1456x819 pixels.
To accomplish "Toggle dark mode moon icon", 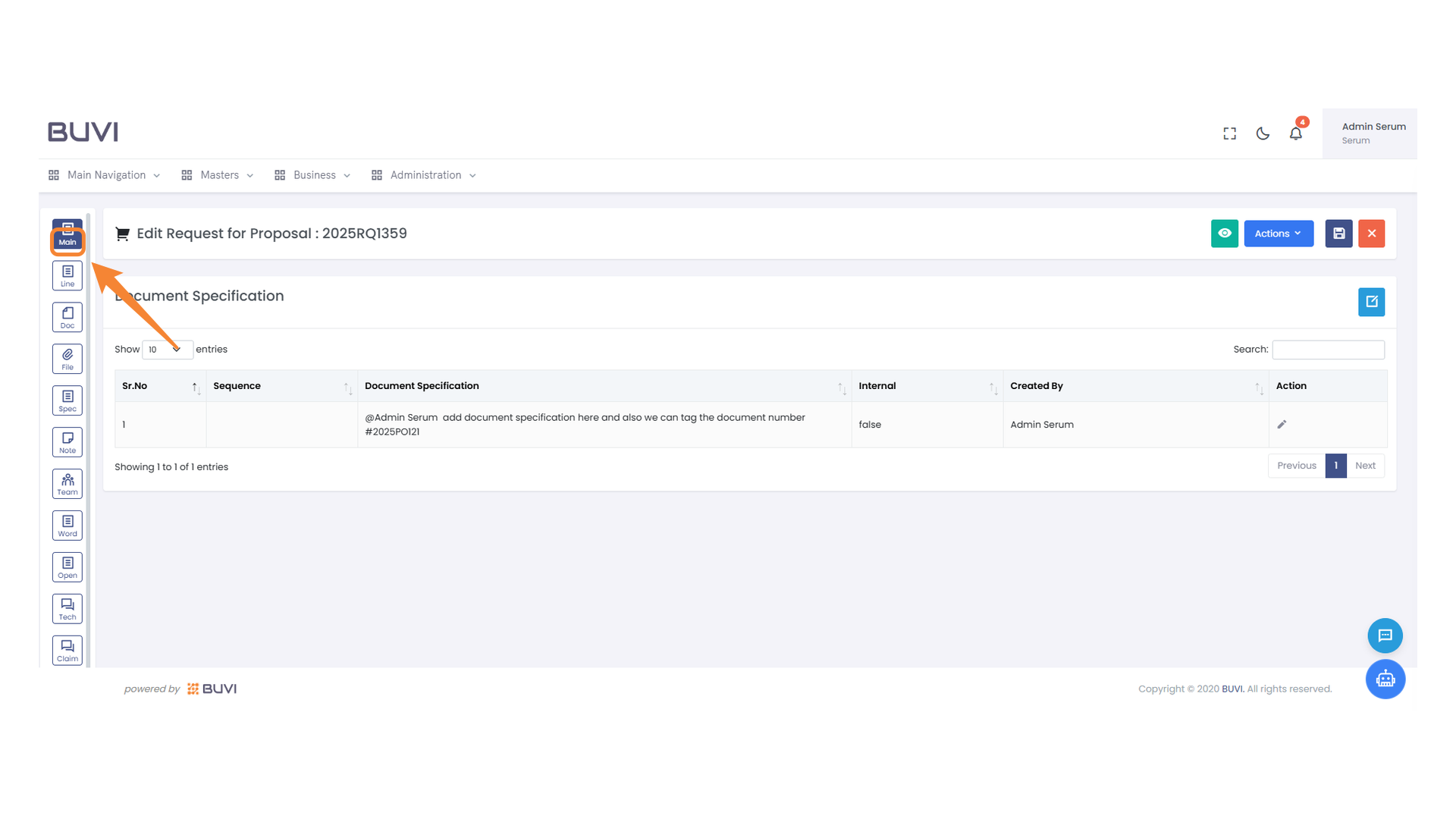I will [1263, 133].
